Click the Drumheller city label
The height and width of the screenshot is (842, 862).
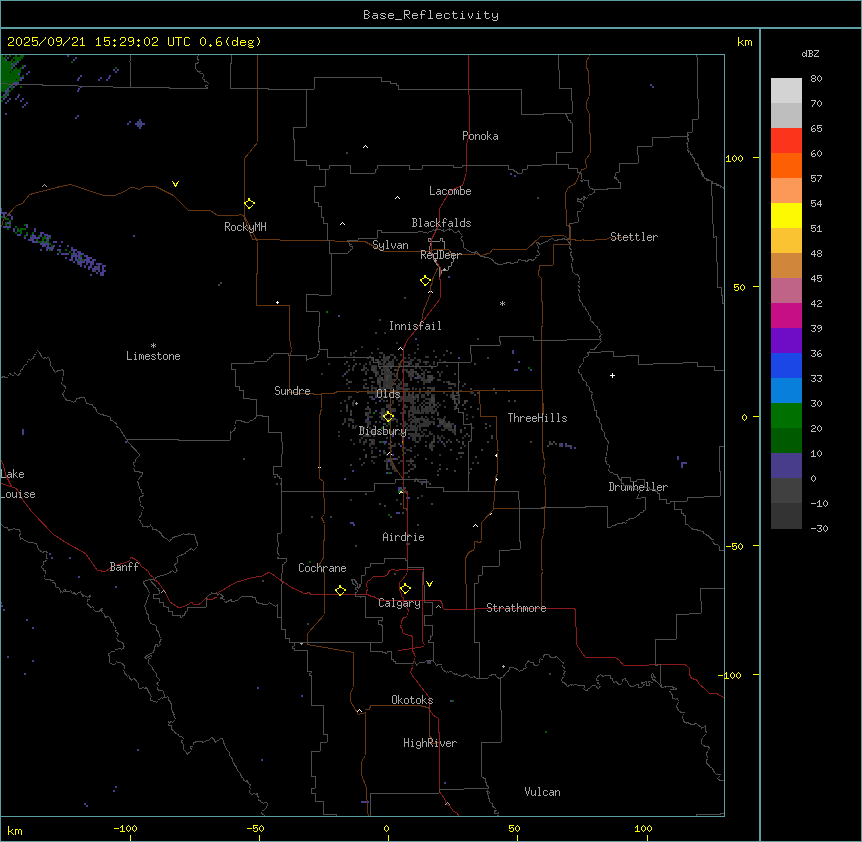tap(637, 487)
